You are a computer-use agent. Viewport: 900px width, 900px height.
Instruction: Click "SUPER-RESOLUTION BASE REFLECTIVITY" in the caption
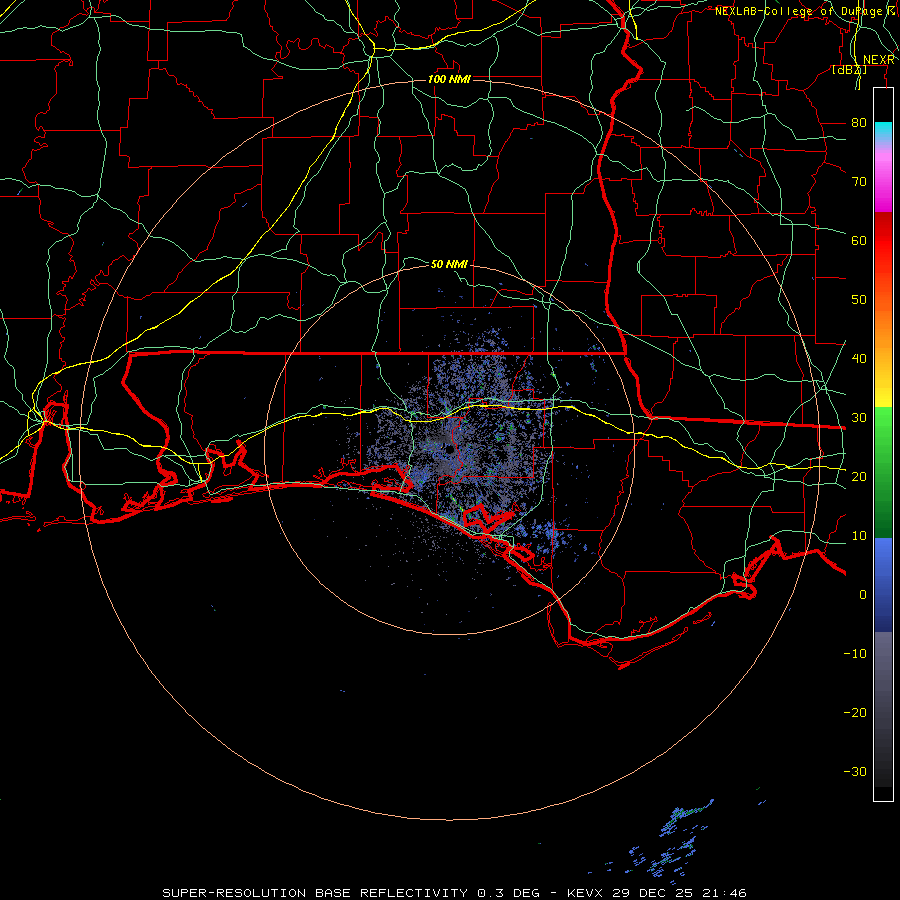click(315, 893)
